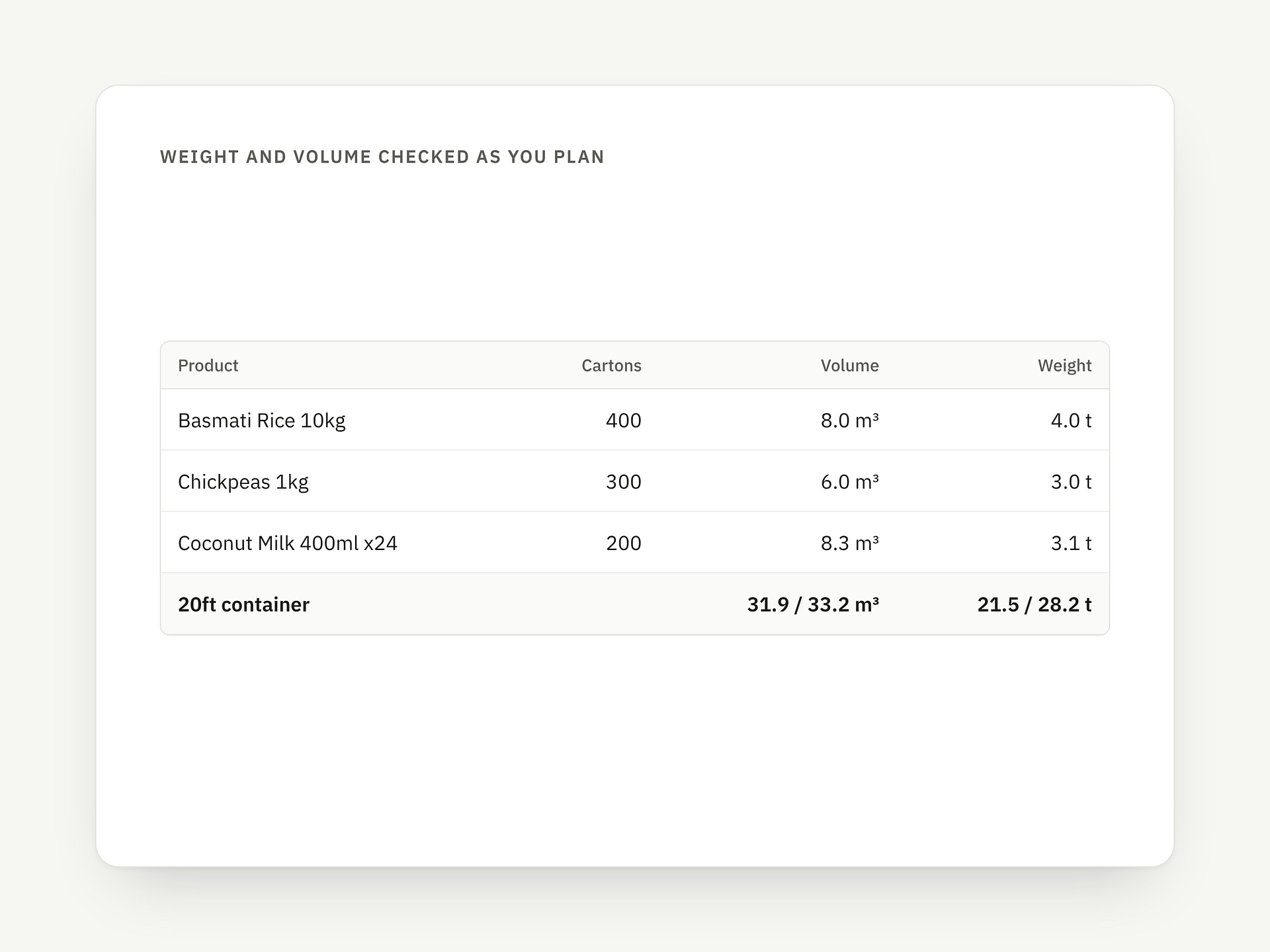
Task: Click the 'Weight' column header
Action: (x=1064, y=366)
